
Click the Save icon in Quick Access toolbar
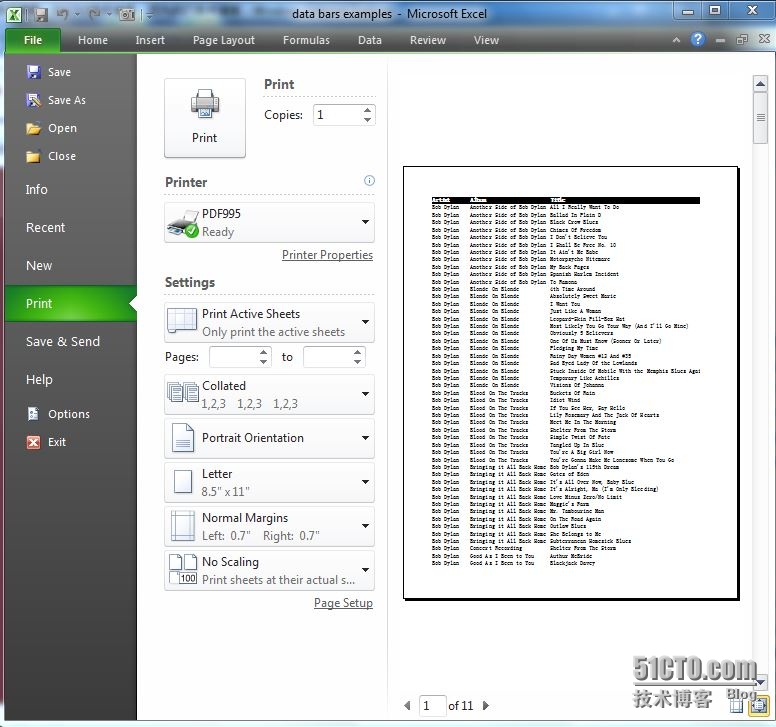pyautogui.click(x=41, y=14)
